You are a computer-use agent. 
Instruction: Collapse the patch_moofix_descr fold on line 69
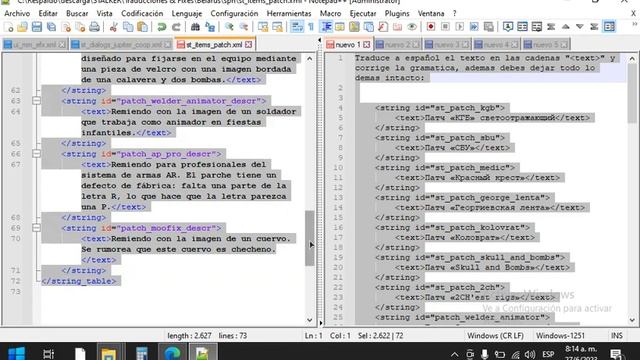point(36,228)
